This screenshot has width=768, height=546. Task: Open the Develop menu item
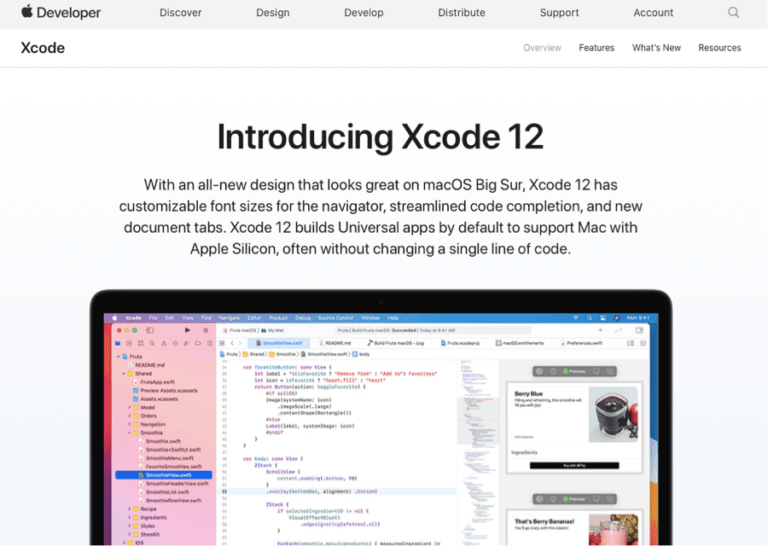point(363,13)
